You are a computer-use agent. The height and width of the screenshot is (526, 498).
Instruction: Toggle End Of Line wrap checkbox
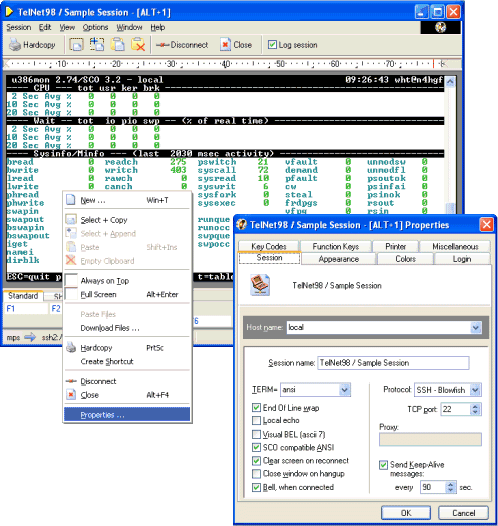(x=256, y=408)
